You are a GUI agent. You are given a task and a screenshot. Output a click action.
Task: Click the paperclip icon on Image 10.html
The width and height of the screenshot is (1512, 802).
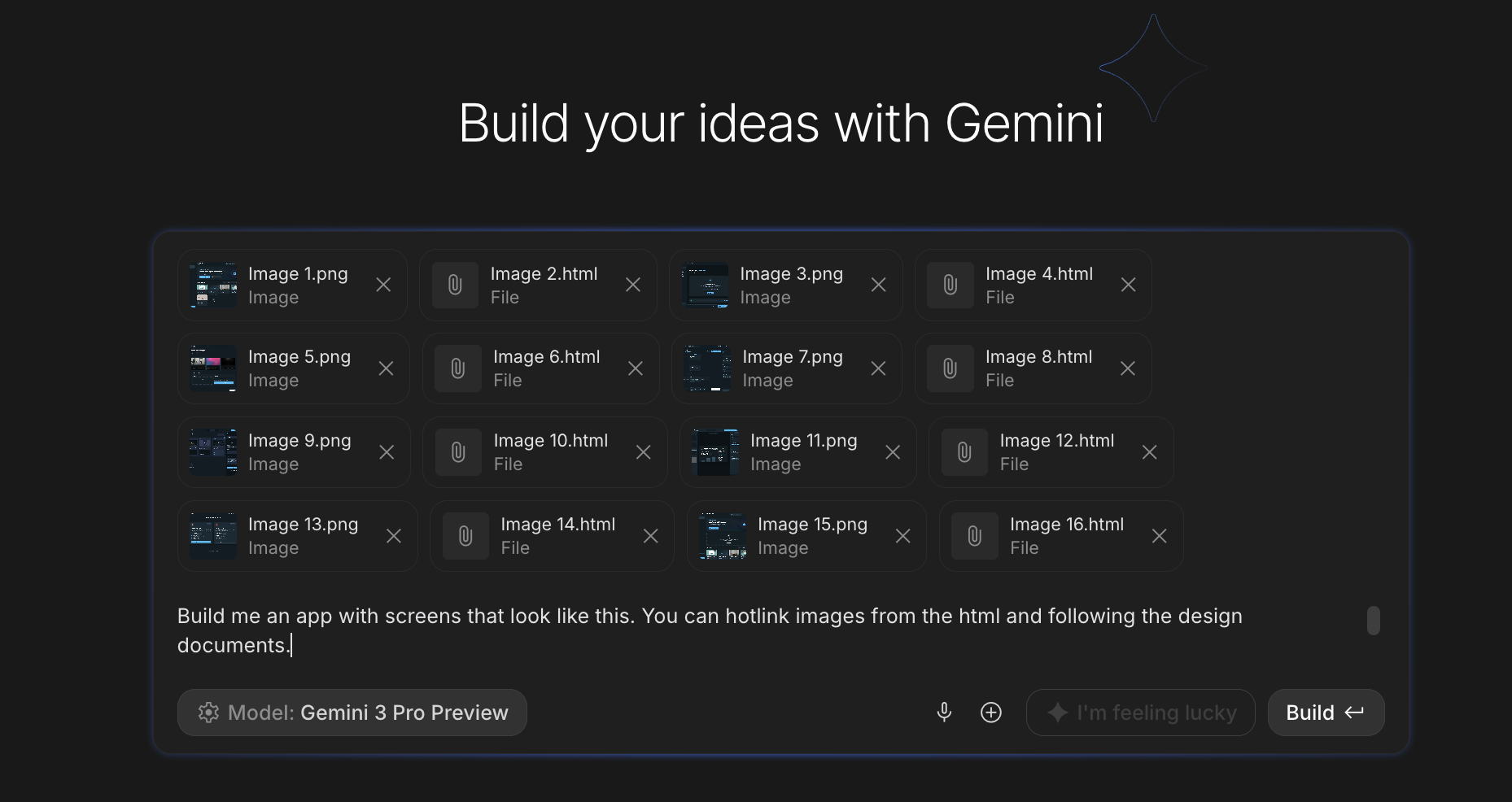pyautogui.click(x=458, y=452)
